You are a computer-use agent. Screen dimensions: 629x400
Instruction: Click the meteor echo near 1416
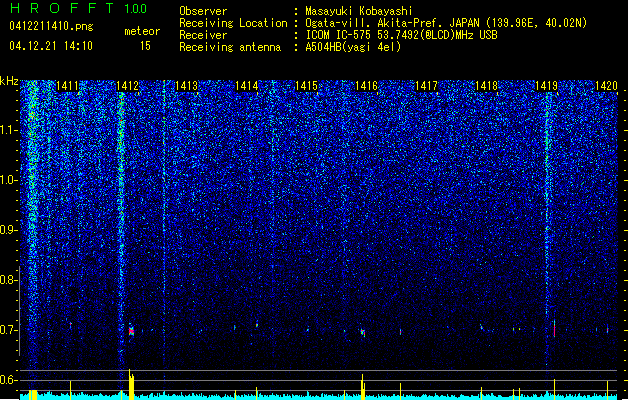coord(363,332)
